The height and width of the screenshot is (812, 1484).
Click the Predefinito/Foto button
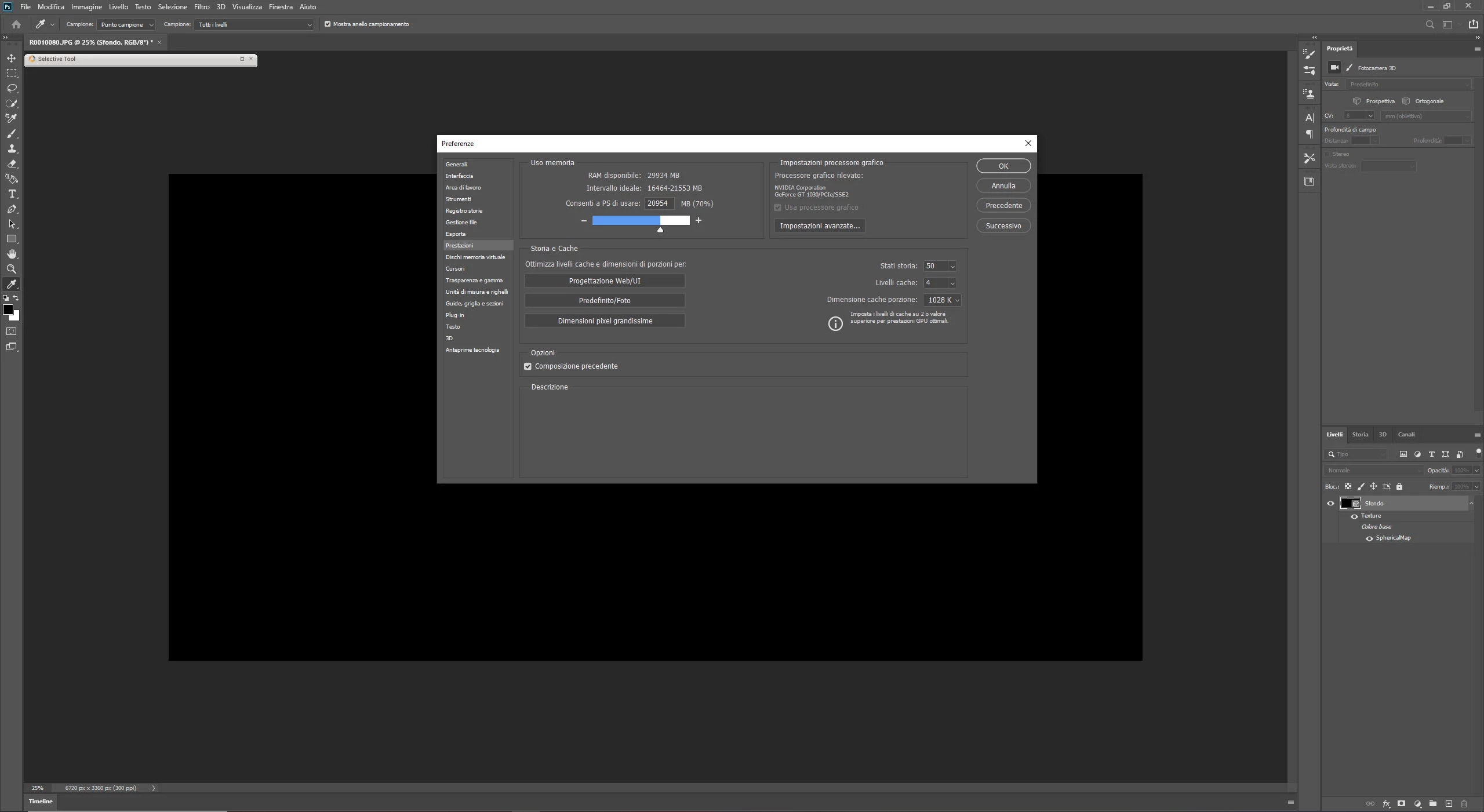604,300
